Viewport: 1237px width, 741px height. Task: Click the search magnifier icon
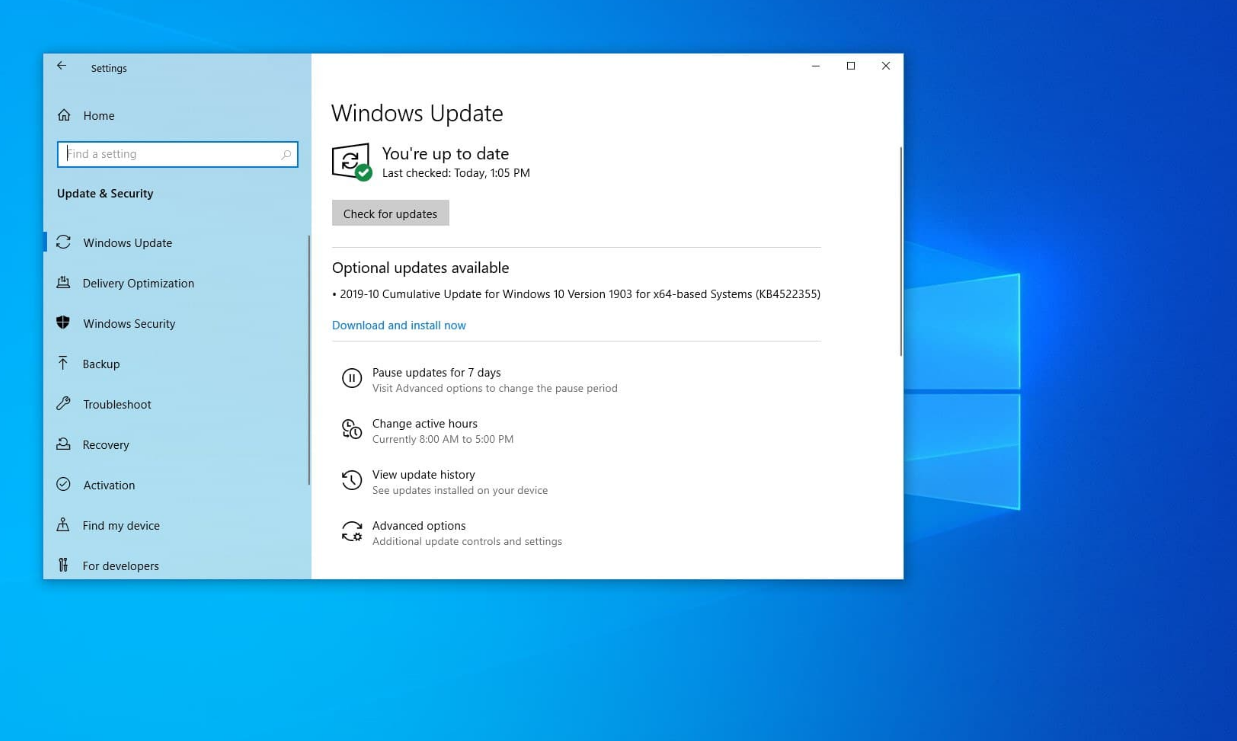coord(286,154)
